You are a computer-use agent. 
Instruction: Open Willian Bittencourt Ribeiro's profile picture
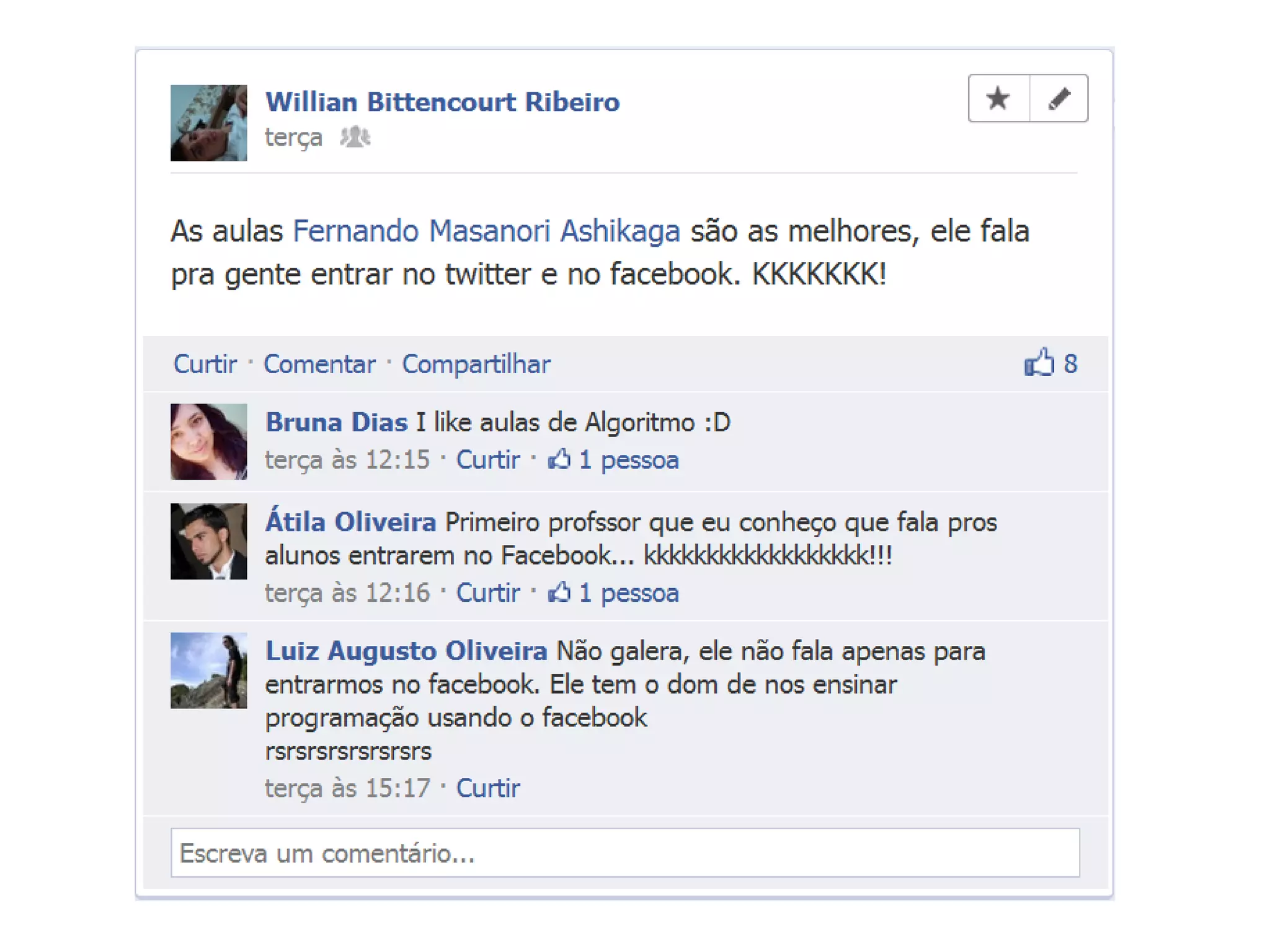(x=209, y=123)
